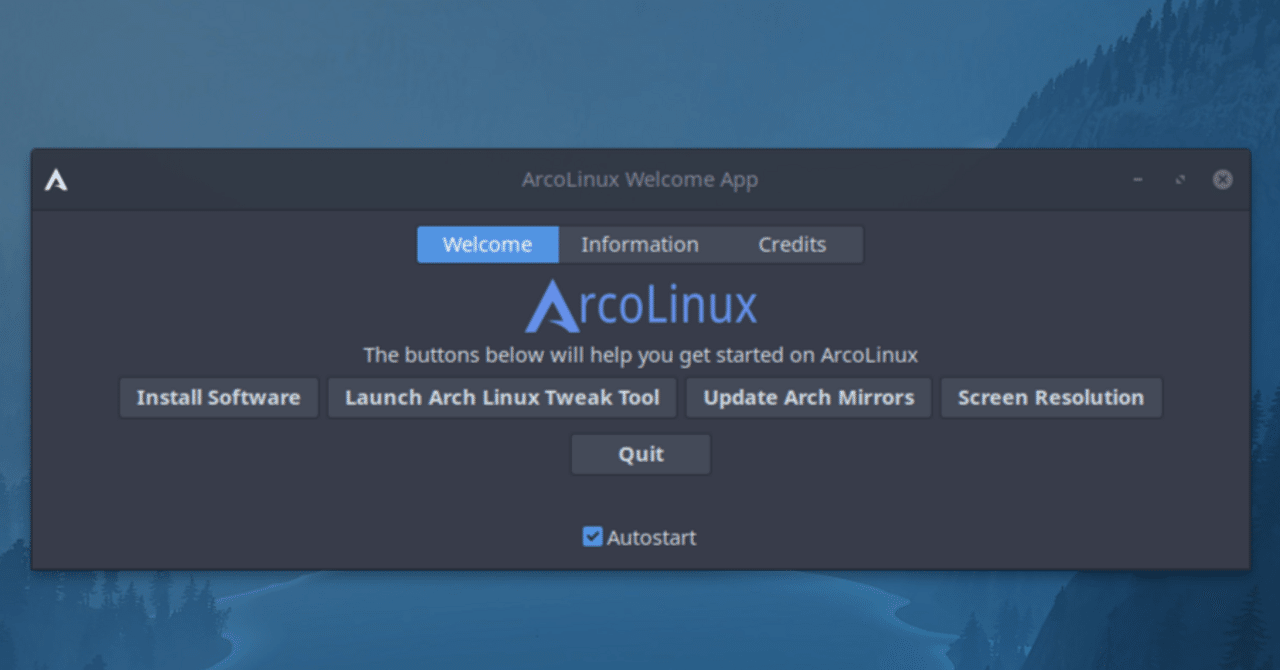Click the Autostart label text

652,537
